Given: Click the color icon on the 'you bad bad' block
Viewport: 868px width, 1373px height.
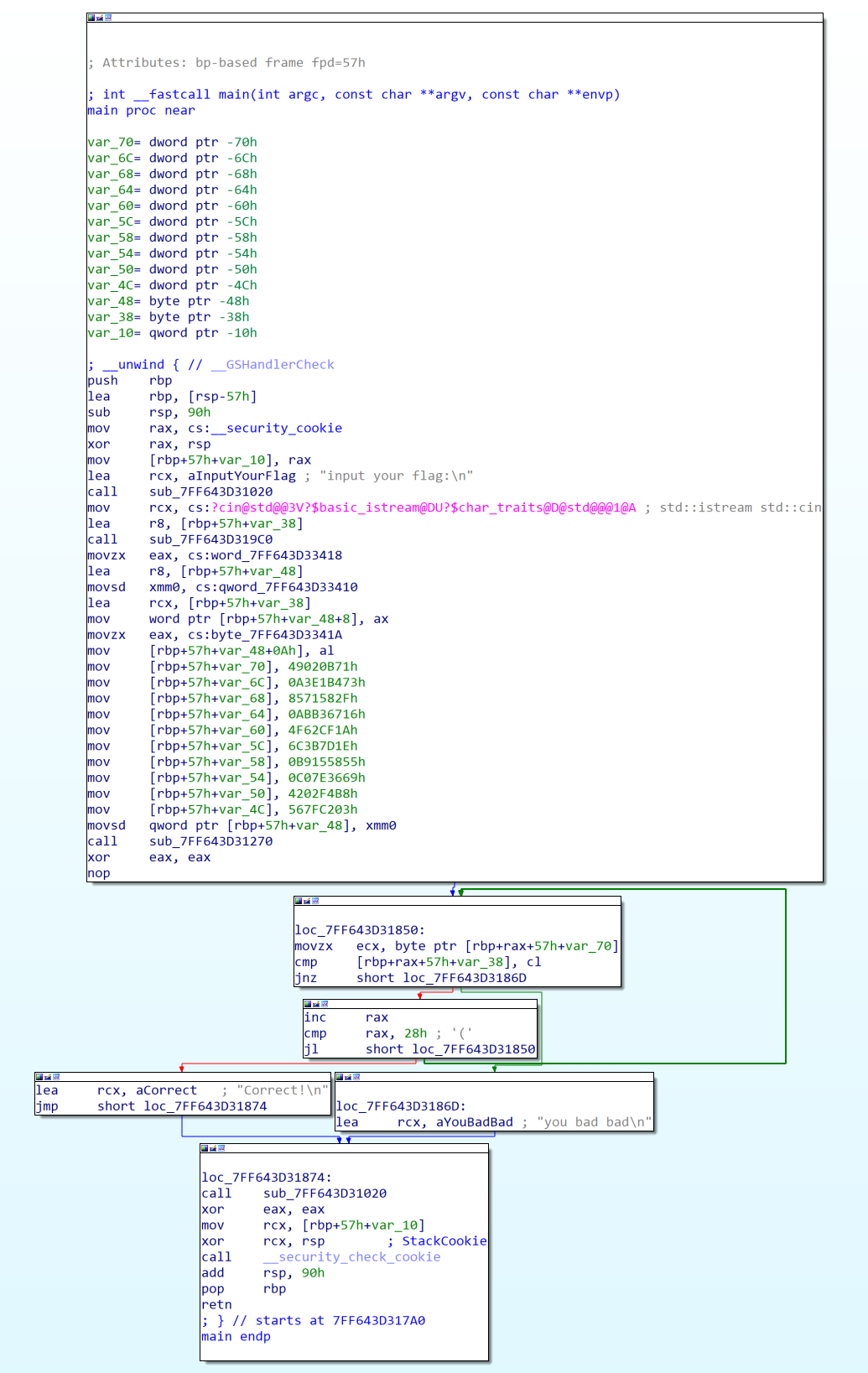Looking at the screenshot, I should (340, 1077).
